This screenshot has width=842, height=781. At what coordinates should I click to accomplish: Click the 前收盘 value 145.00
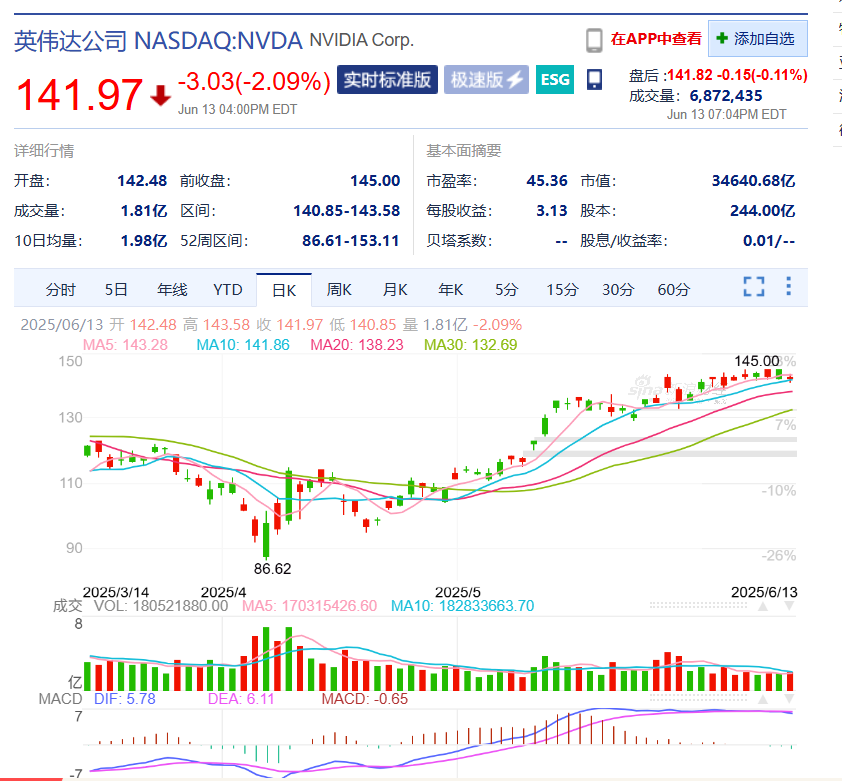point(375,181)
